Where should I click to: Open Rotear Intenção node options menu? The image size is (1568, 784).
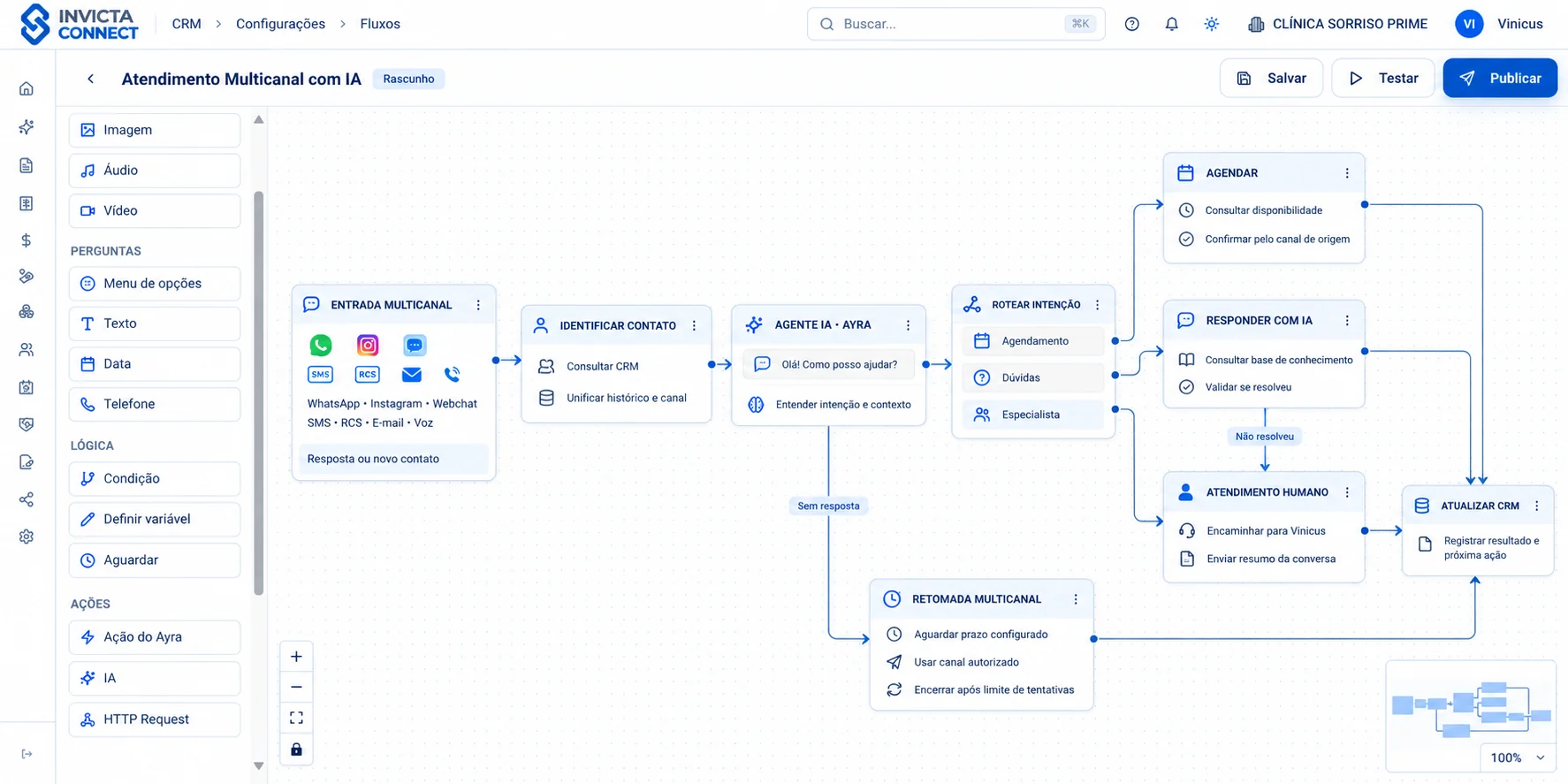[x=1098, y=305]
